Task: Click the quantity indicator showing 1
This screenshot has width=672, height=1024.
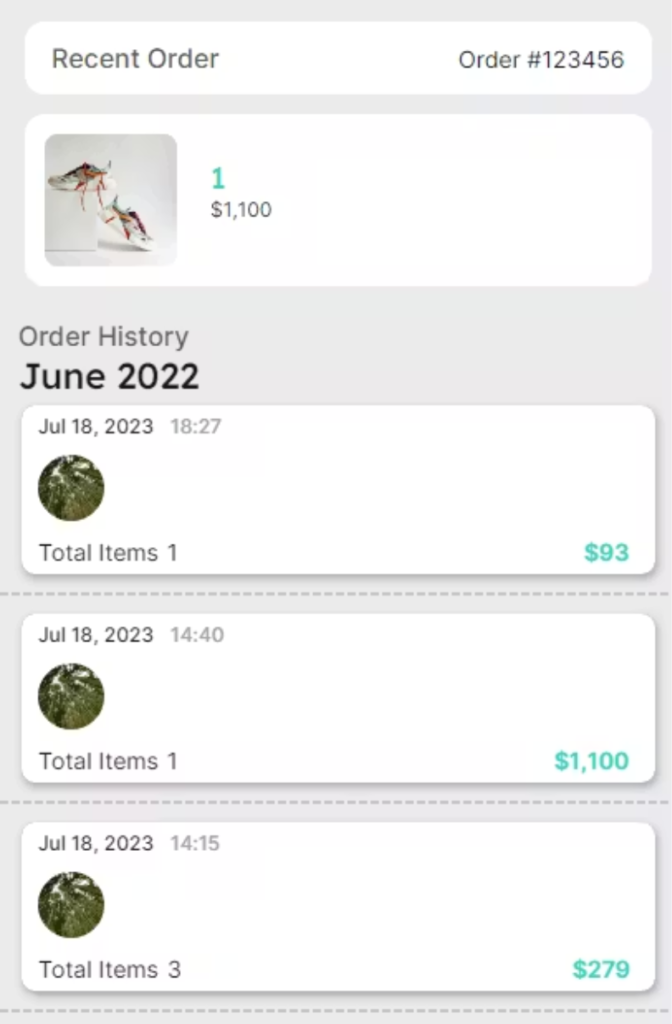Action: point(218,179)
